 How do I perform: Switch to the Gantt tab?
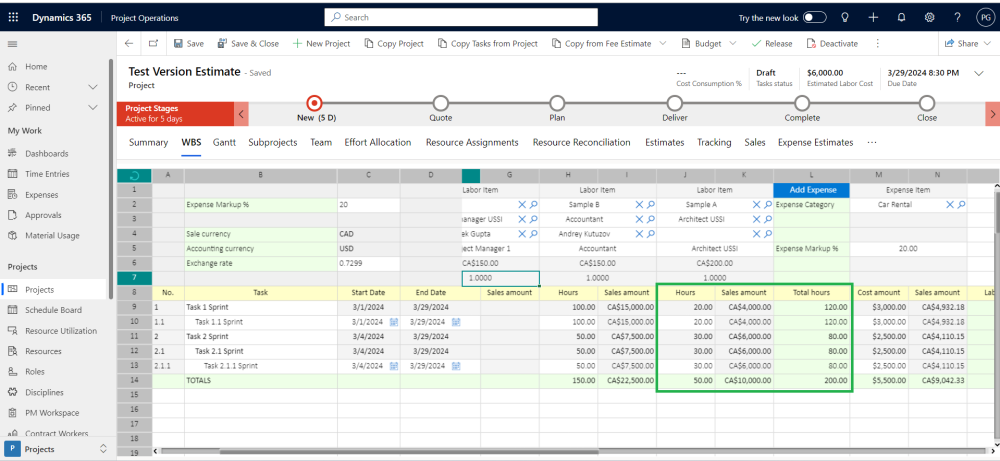pyautogui.click(x=224, y=143)
